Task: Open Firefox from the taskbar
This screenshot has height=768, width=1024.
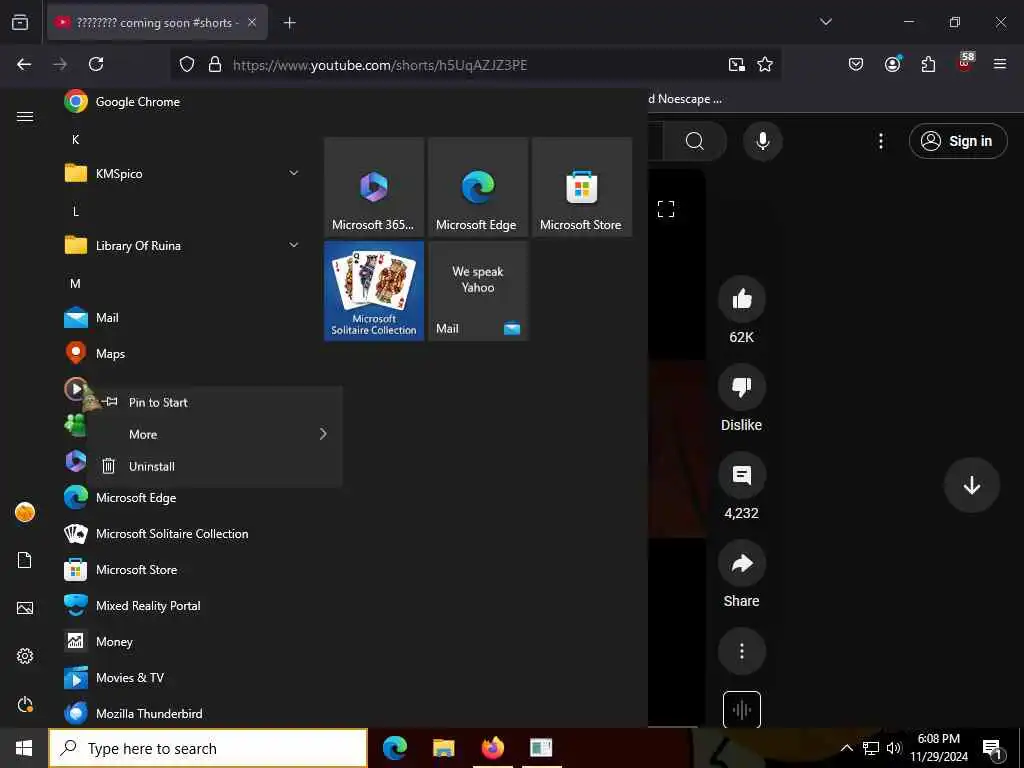Action: pos(492,748)
